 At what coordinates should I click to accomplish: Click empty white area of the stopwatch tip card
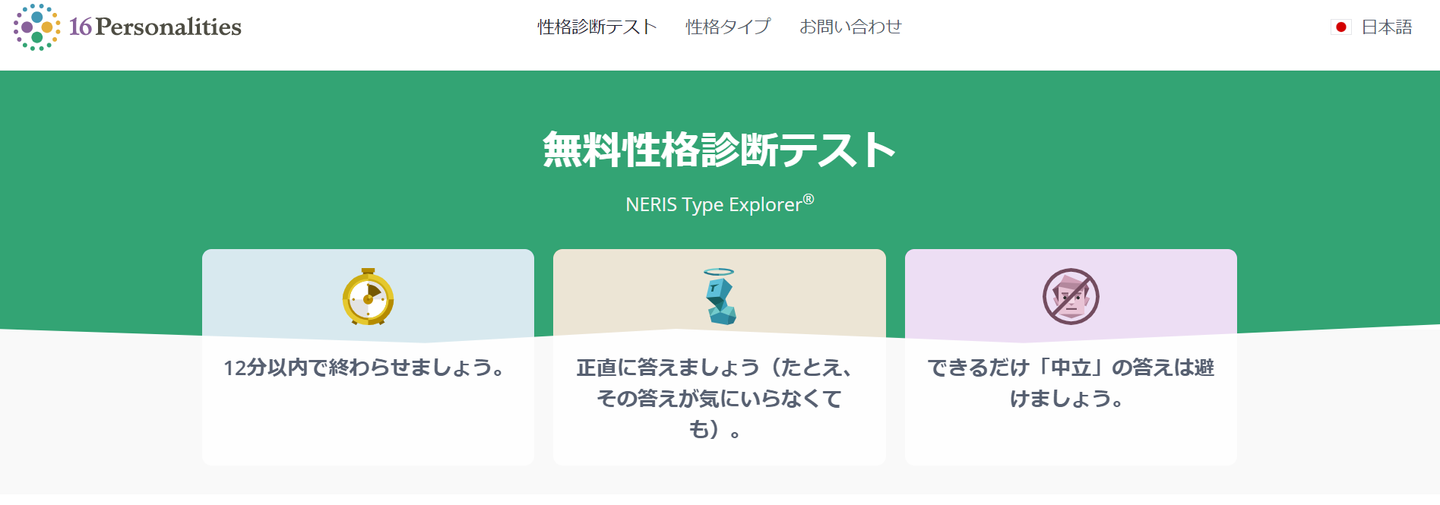point(368,430)
